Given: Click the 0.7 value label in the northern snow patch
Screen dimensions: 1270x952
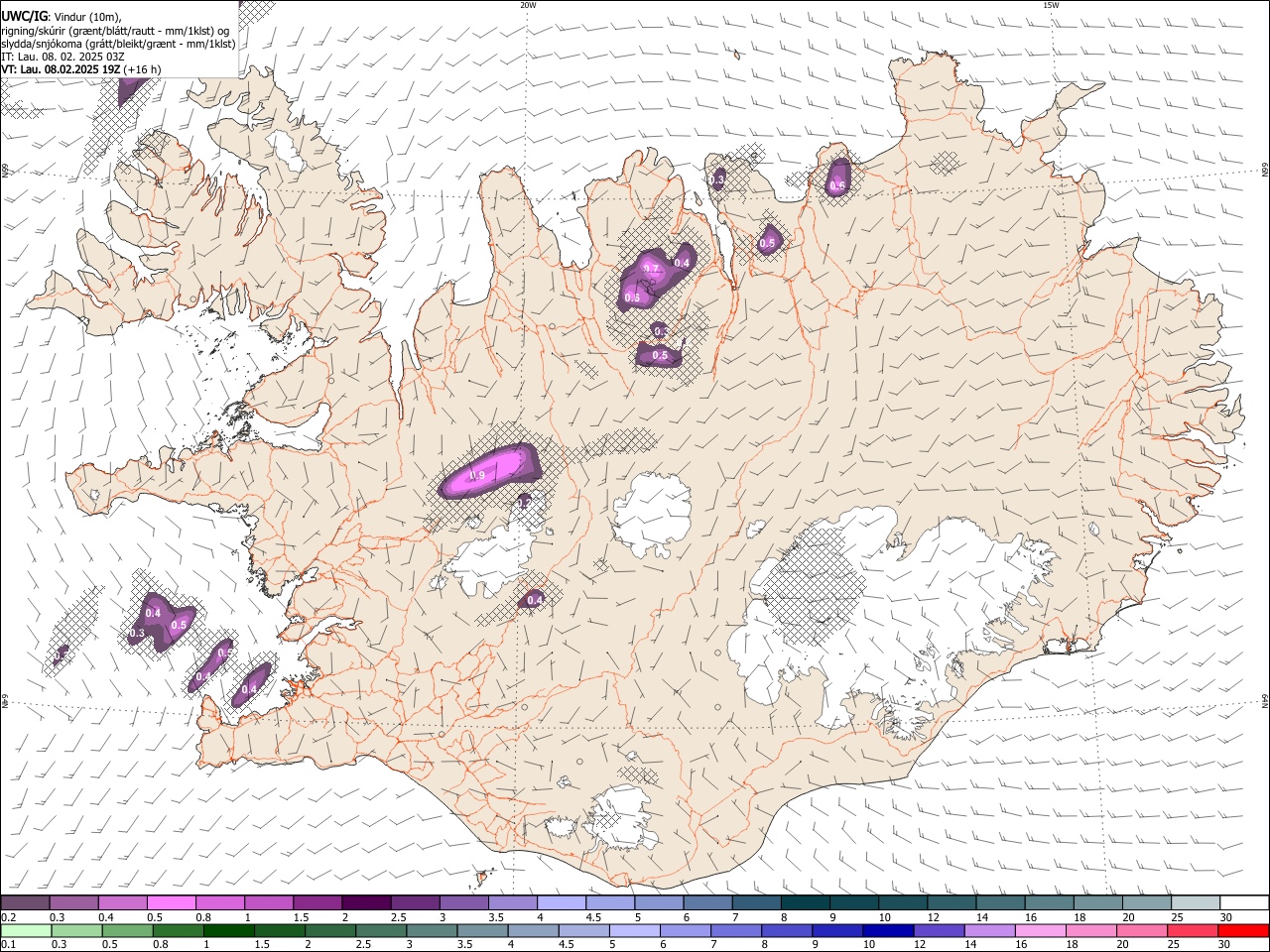Looking at the screenshot, I should [x=652, y=269].
